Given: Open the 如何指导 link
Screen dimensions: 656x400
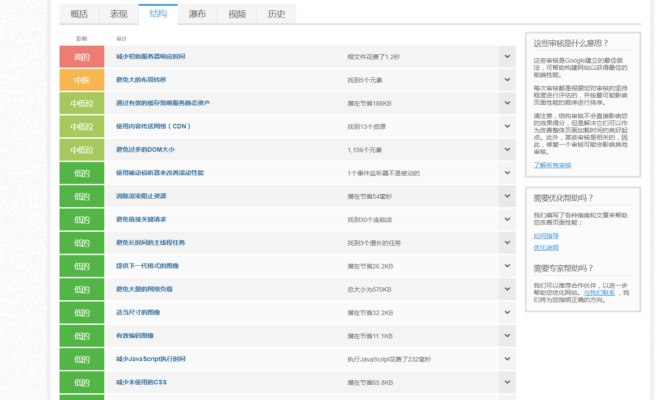Looking at the screenshot, I should (546, 235).
